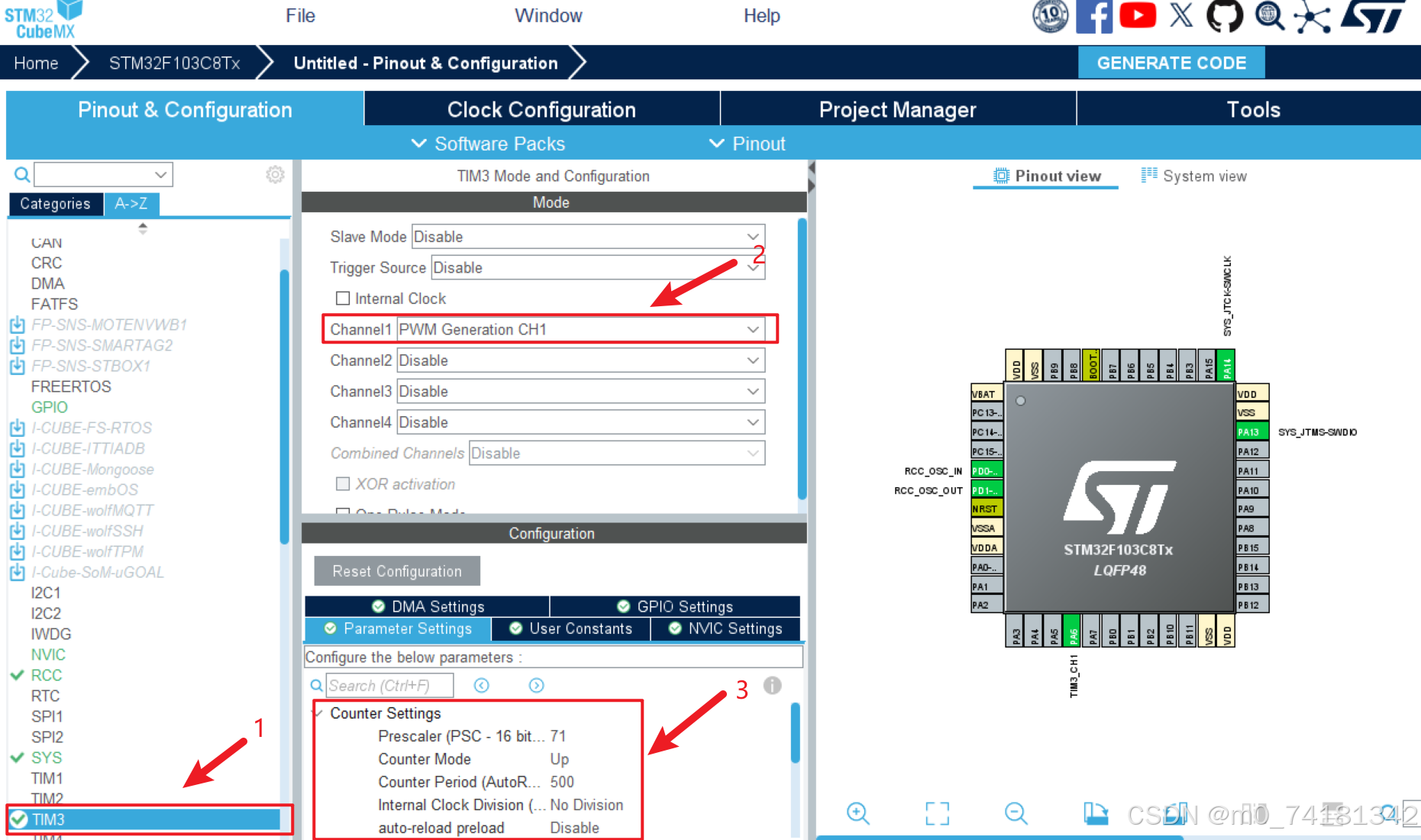Click download icon beside I-CUBE-wolfSSH

pyautogui.click(x=18, y=531)
